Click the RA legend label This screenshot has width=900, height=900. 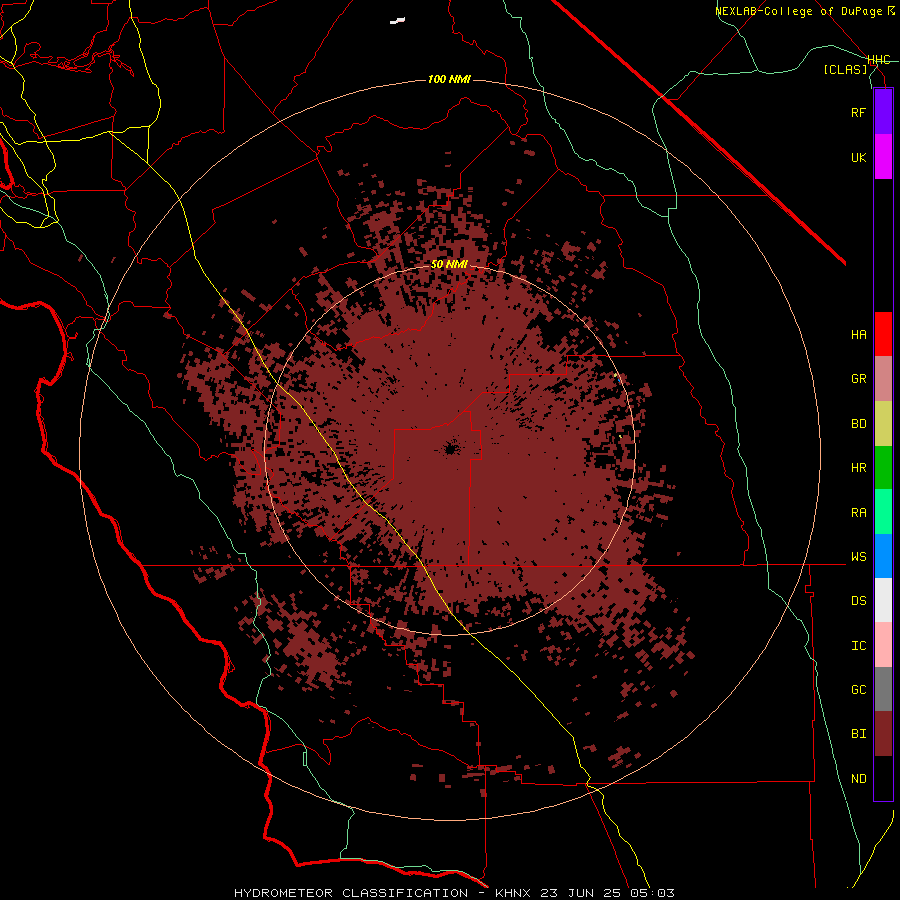point(858,513)
